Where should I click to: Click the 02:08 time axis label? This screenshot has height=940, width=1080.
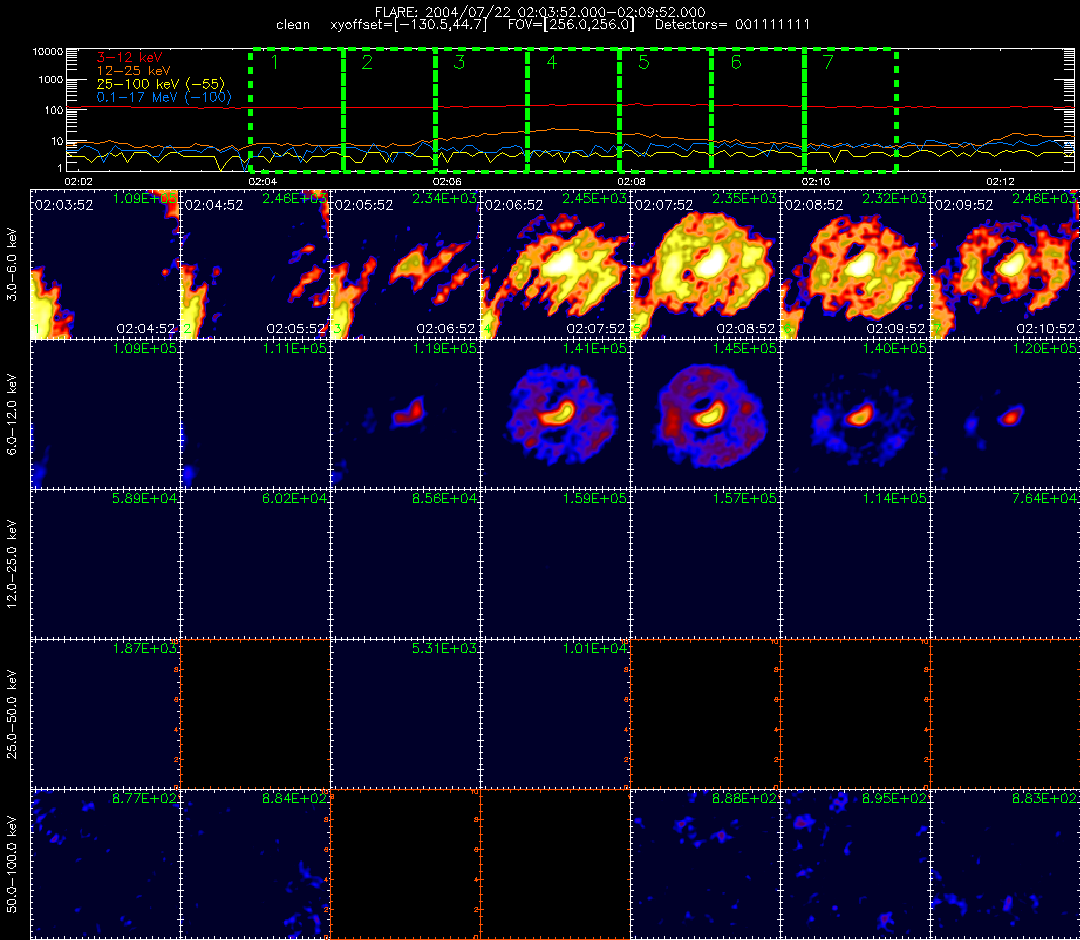(x=631, y=182)
